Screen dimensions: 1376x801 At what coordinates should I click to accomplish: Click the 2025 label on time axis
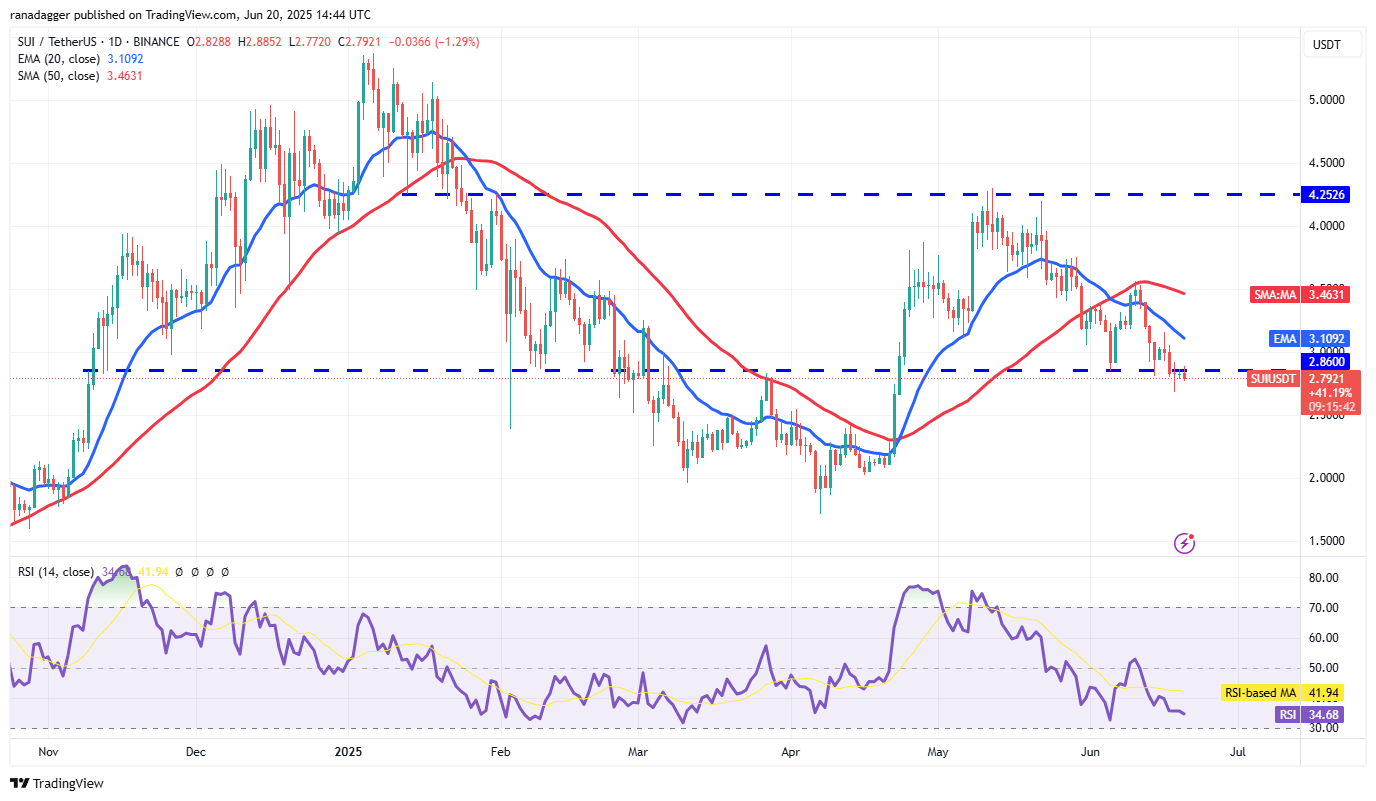[349, 750]
